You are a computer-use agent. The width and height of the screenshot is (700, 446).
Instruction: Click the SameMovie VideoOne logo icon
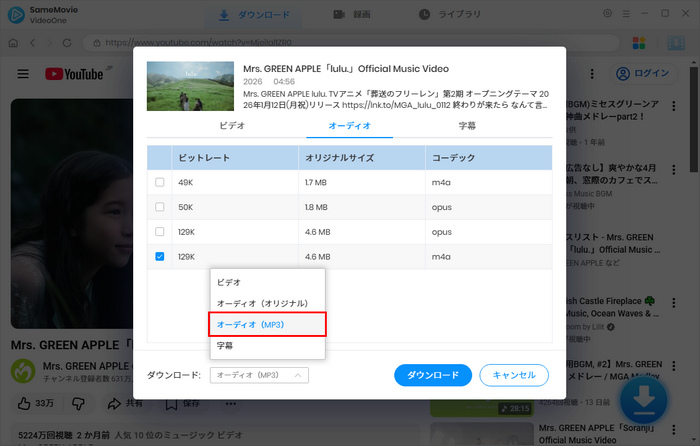pyautogui.click(x=16, y=15)
